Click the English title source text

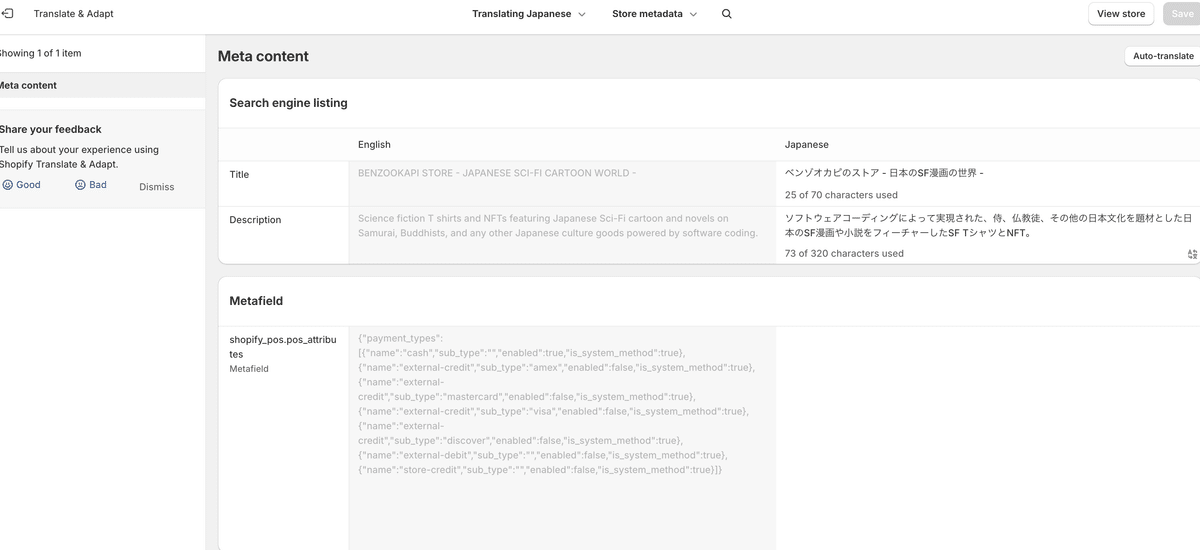click(x=497, y=173)
